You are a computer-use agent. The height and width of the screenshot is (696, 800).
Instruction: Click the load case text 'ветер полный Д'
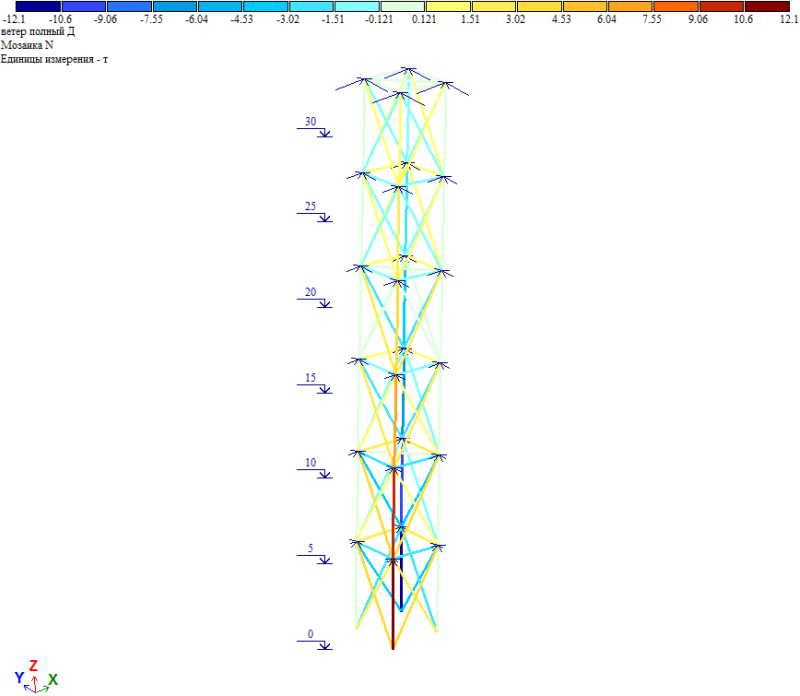point(38,32)
